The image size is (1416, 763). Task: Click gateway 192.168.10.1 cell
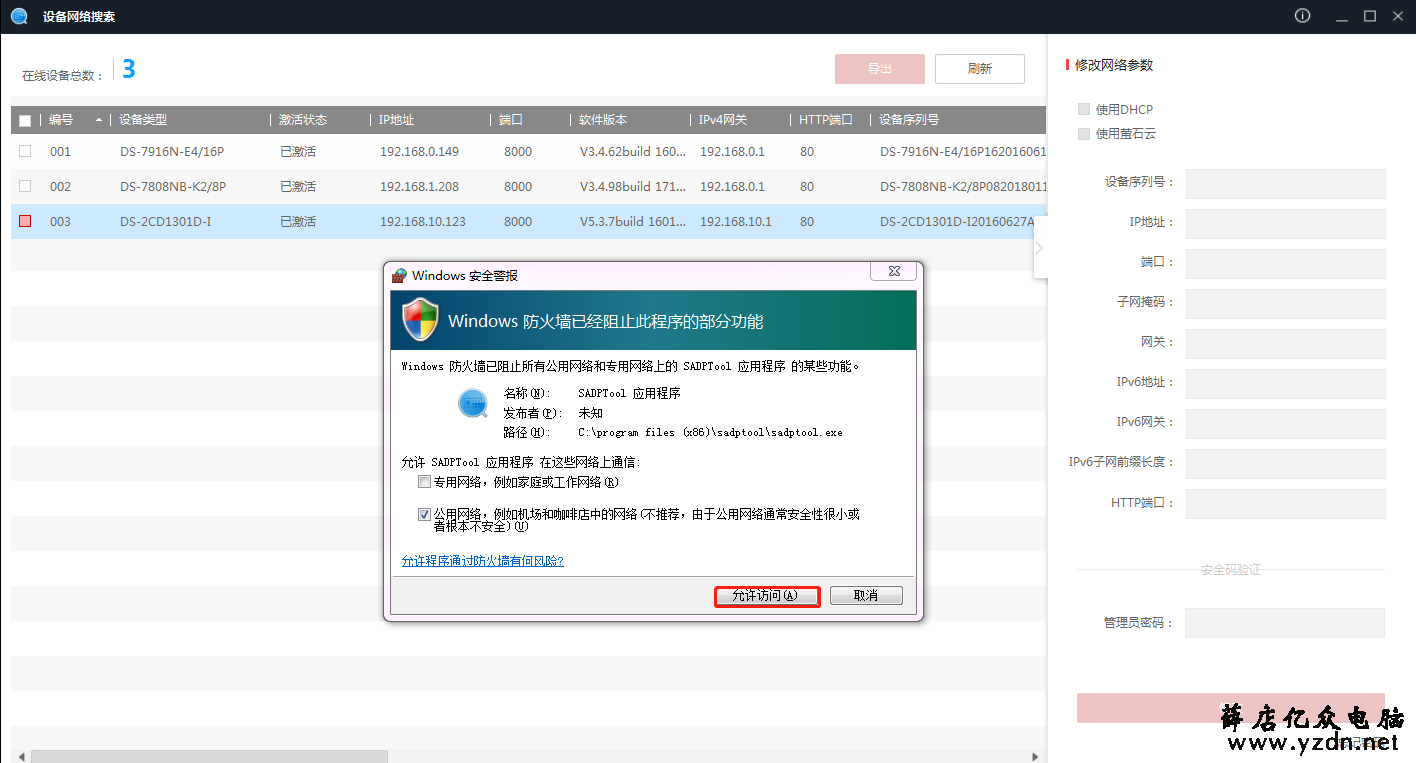click(736, 222)
